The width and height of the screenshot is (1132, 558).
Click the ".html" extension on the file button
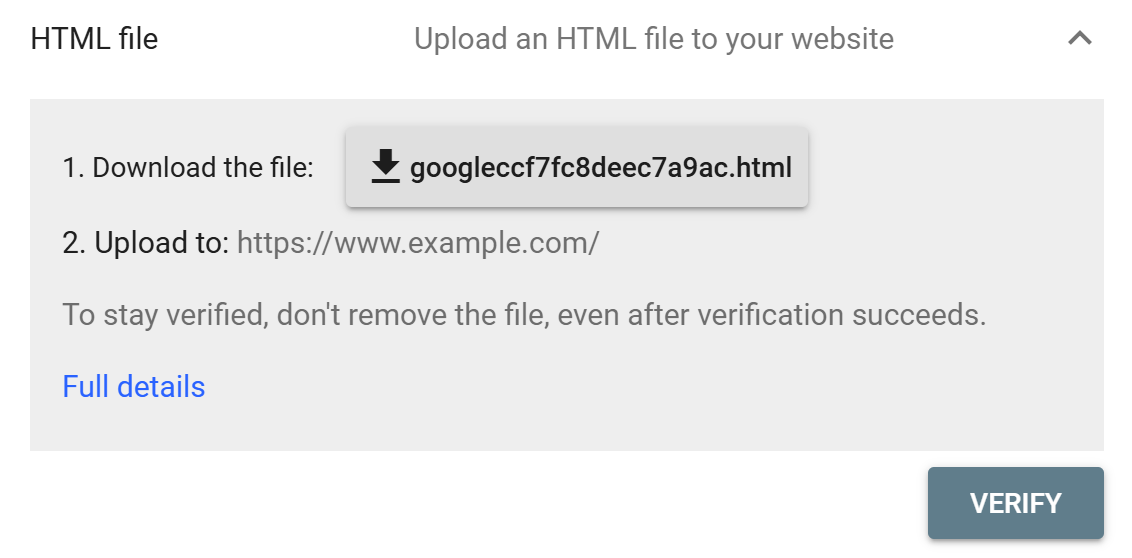pyautogui.click(x=763, y=168)
